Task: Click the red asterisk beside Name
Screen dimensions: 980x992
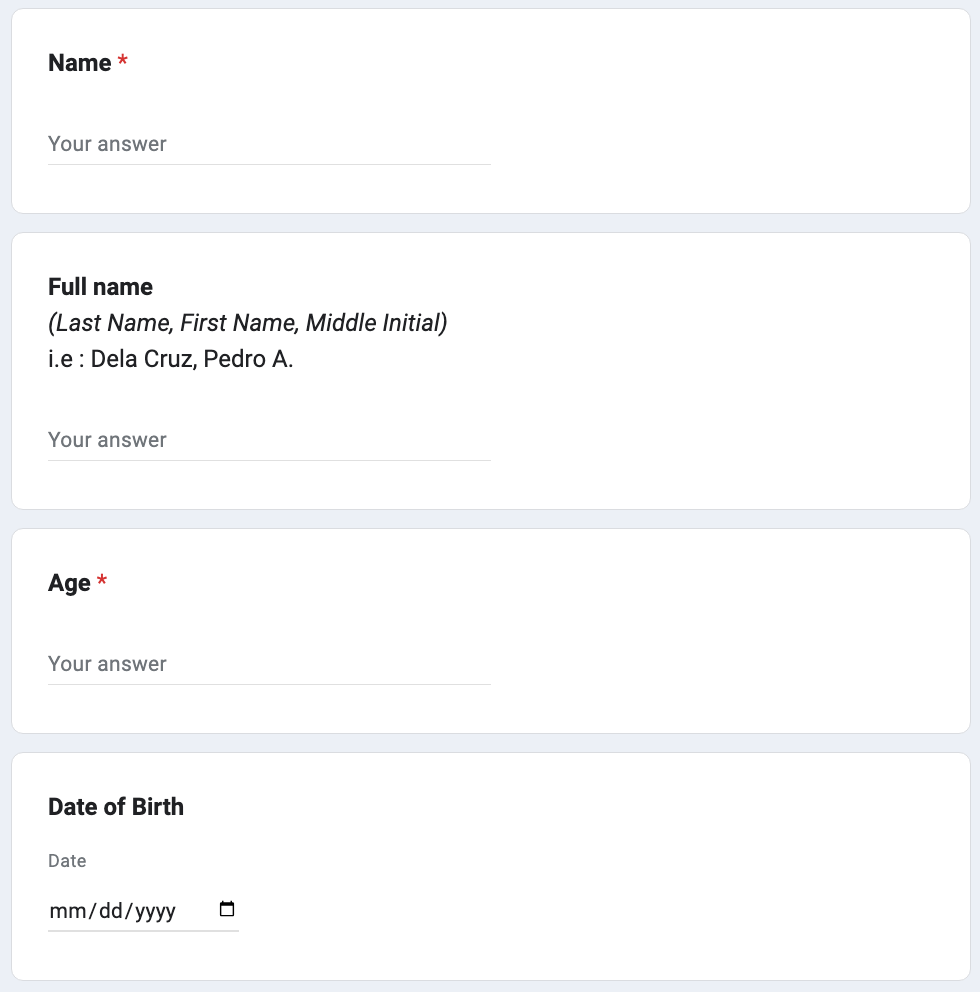Action: (123, 62)
